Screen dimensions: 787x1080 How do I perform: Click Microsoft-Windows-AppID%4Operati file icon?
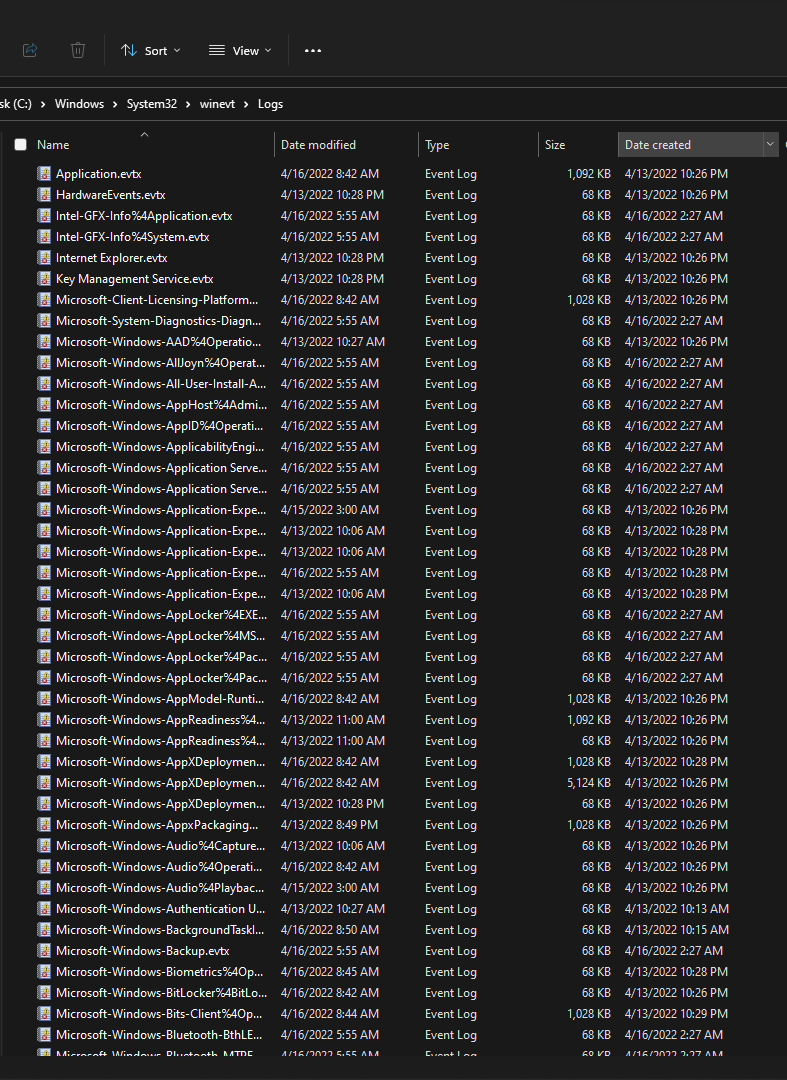click(44, 426)
